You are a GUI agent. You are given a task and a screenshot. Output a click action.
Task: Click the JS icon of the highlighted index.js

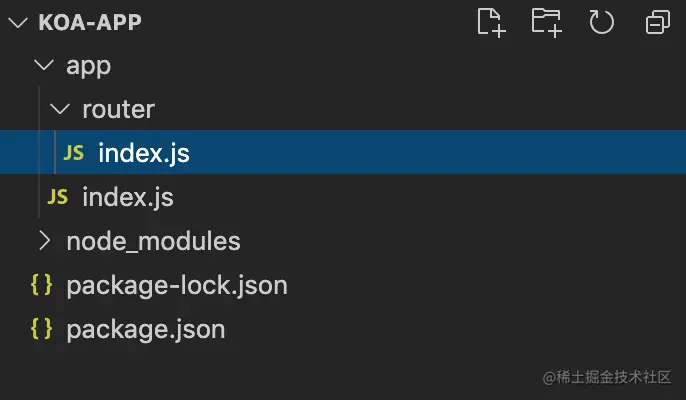(74, 153)
